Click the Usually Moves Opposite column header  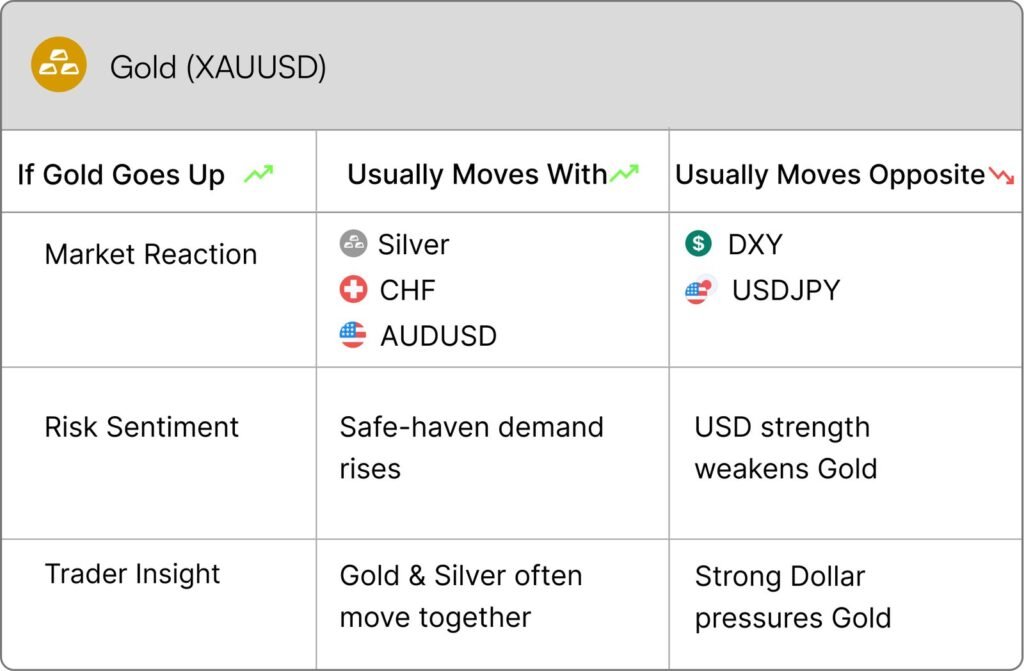click(829, 174)
